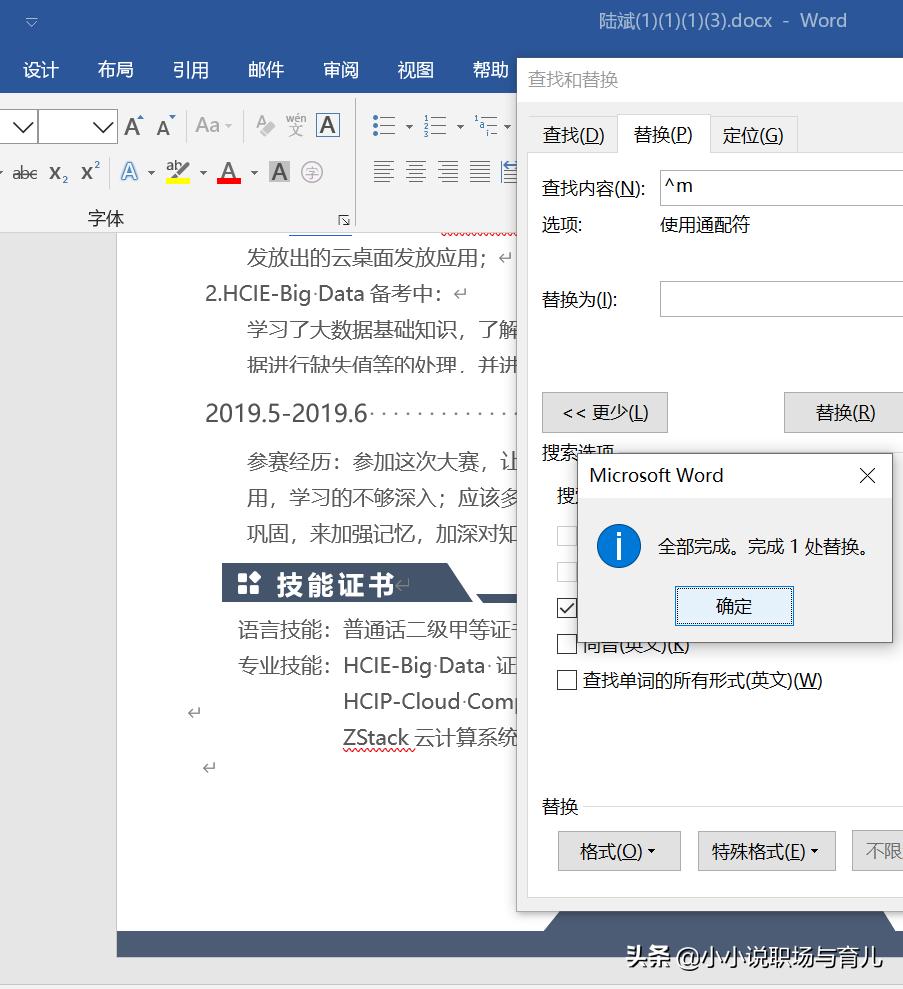Open the 格式(O) dropdown
Viewport: 903px width, 989px height.
618,851
